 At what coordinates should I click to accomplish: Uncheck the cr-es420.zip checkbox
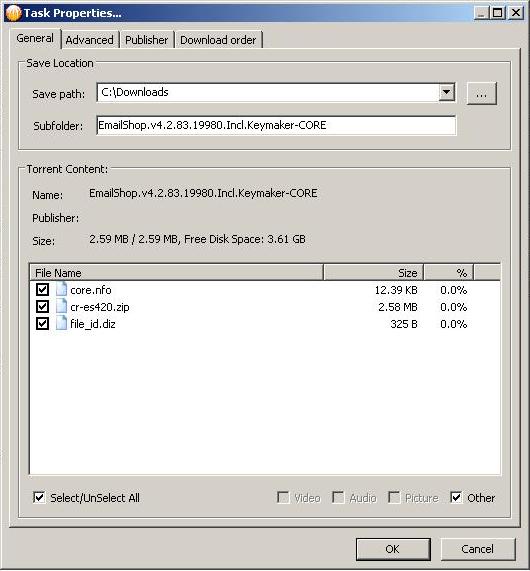click(42, 307)
